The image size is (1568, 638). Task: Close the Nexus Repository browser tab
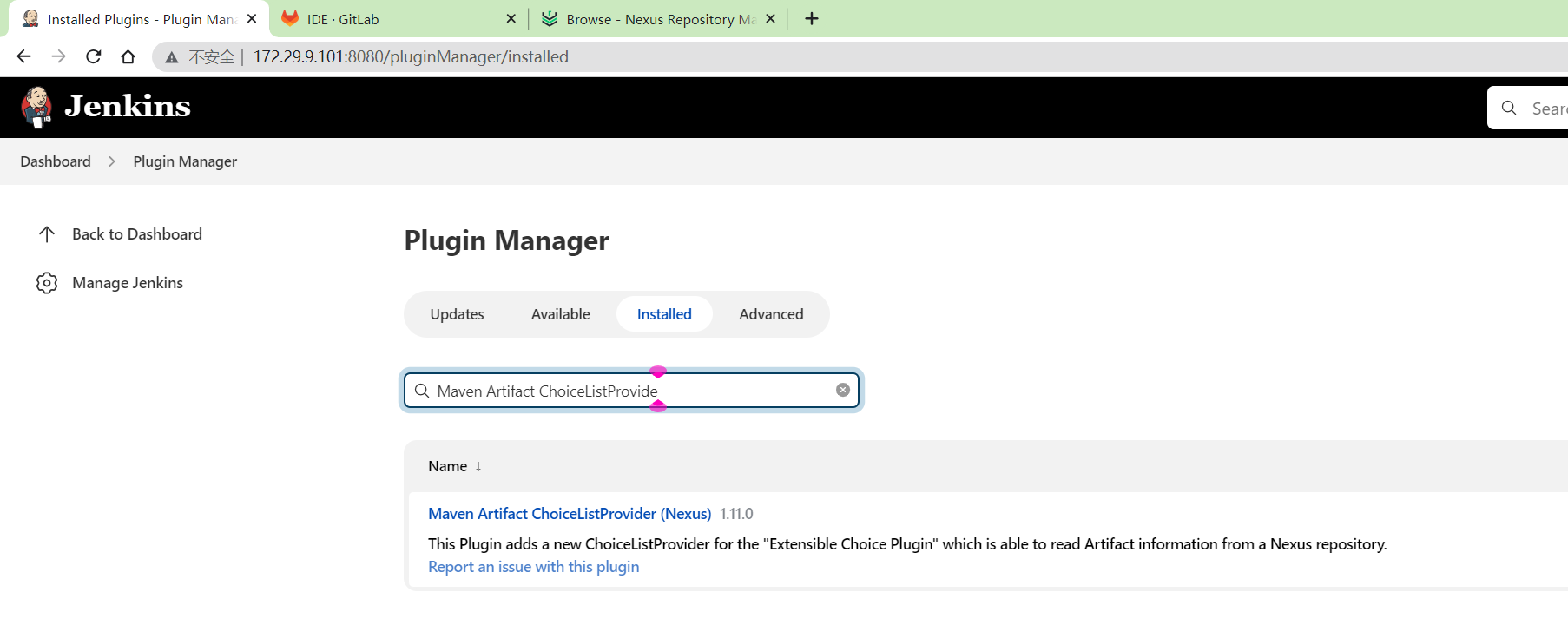tap(770, 18)
